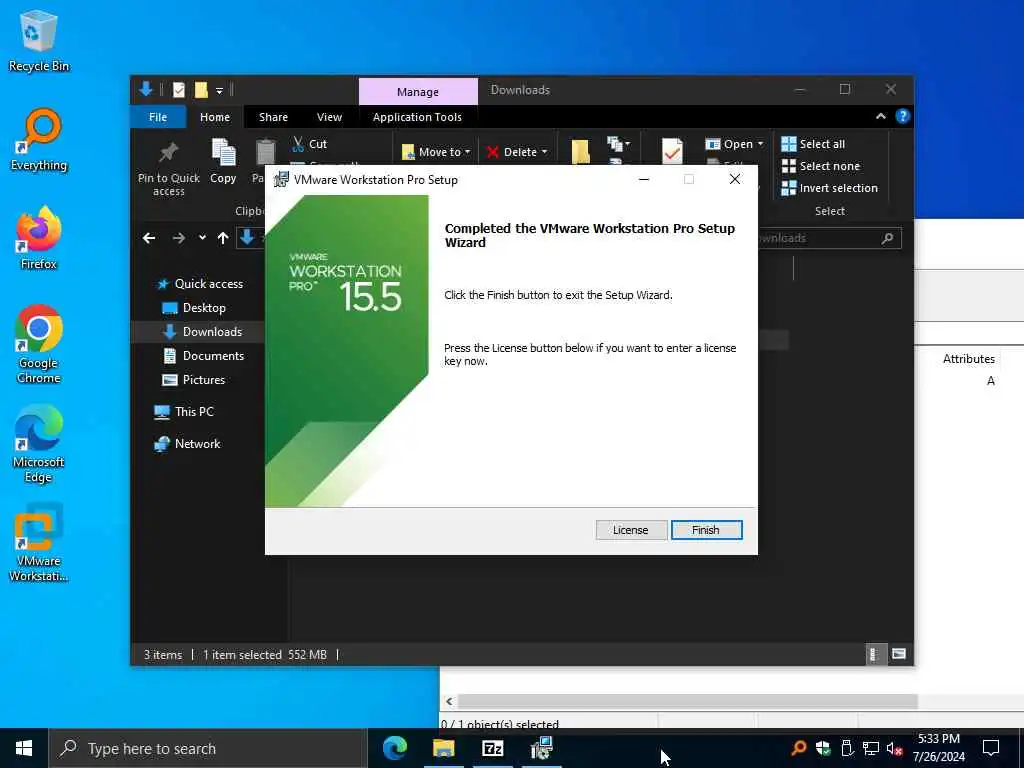Click the Properties checkmark ribbon icon
This screenshot has height=768, width=1024.
[x=672, y=151]
